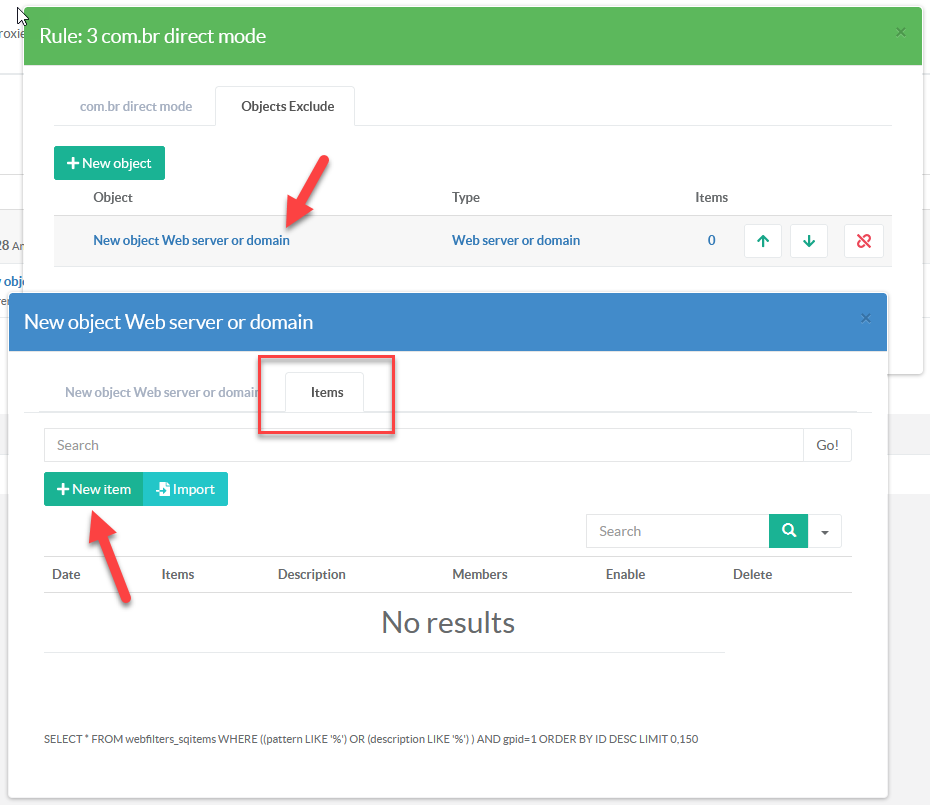Click the magnifier search button
930x805 pixels.
pos(788,531)
